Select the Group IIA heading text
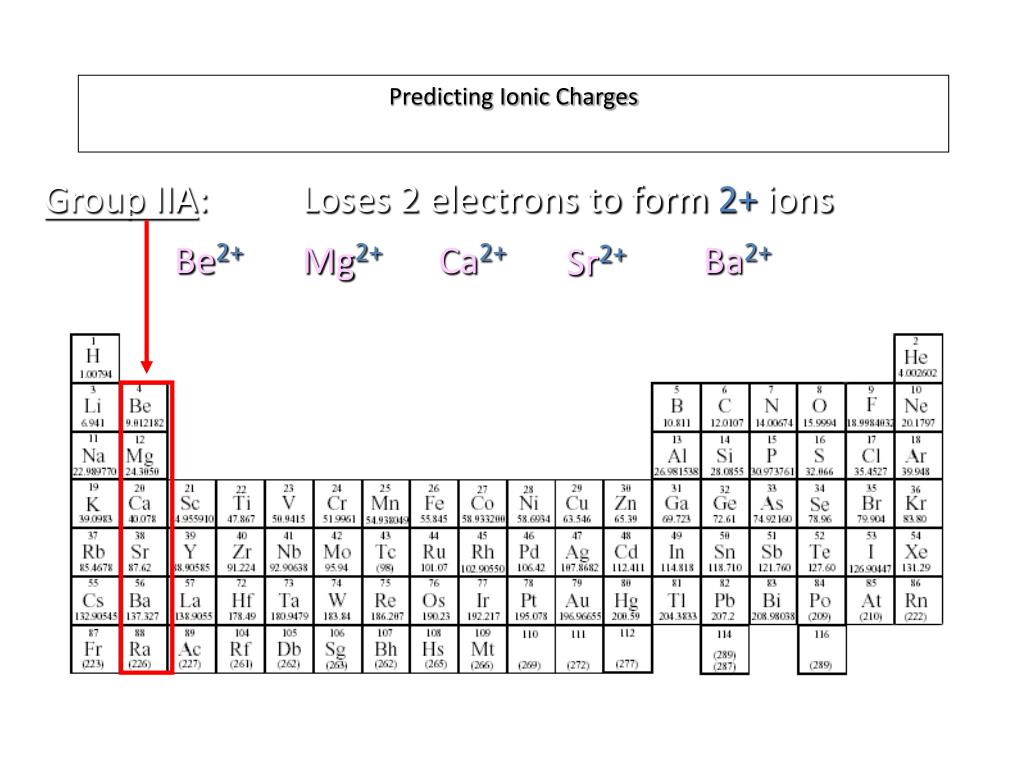 pyautogui.click(x=128, y=200)
